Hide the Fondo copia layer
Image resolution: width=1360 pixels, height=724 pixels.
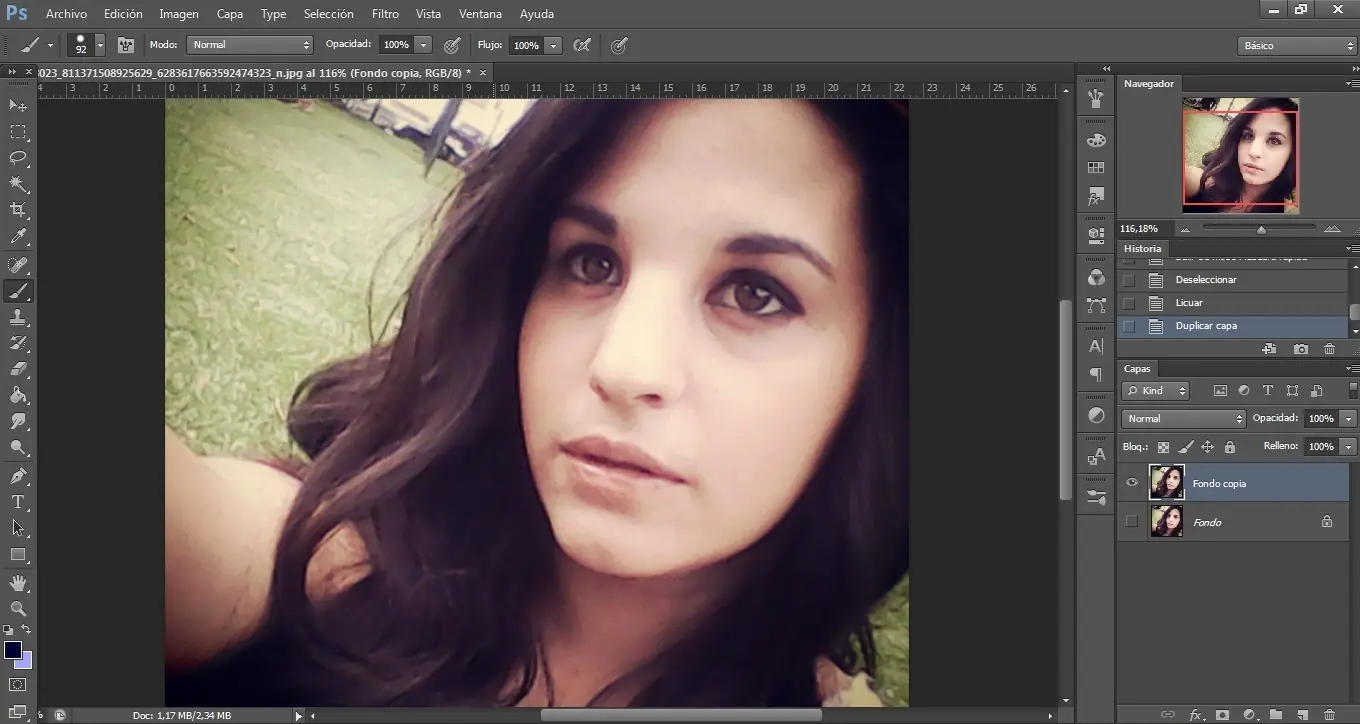point(1132,483)
